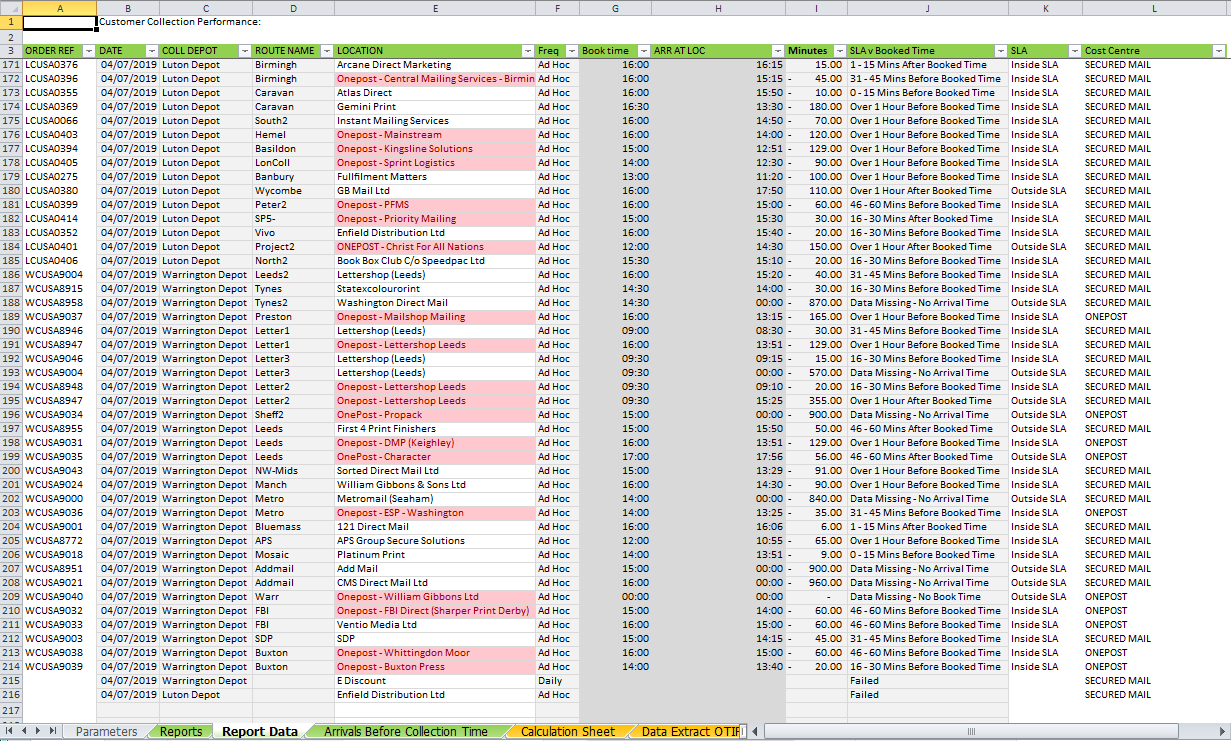Click 'Customer Collection Performance:' title cell

(x=180, y=22)
